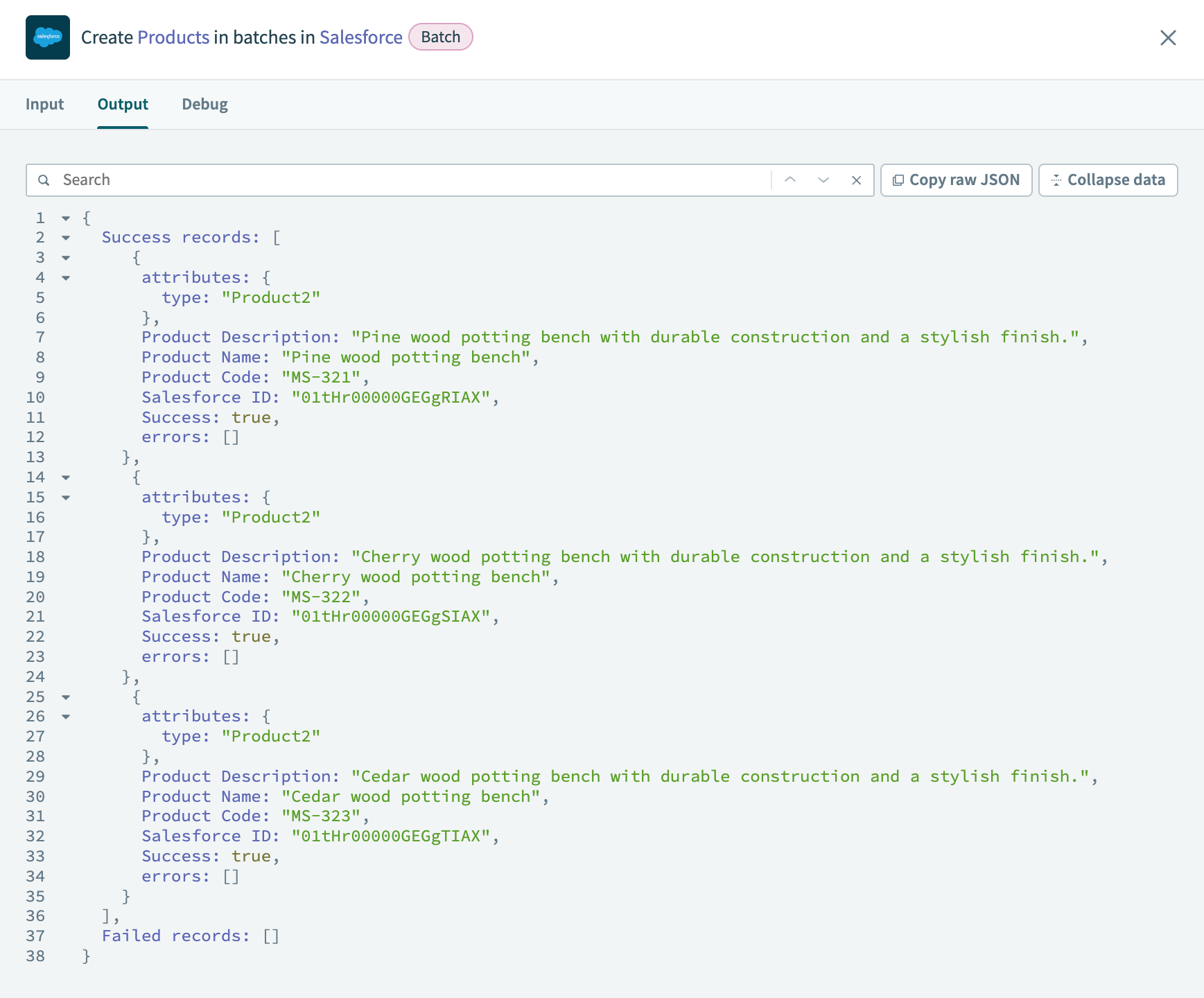Viewport: 1204px width, 998px height.
Task: Collapse the attributes object on line 26
Action: (x=65, y=717)
